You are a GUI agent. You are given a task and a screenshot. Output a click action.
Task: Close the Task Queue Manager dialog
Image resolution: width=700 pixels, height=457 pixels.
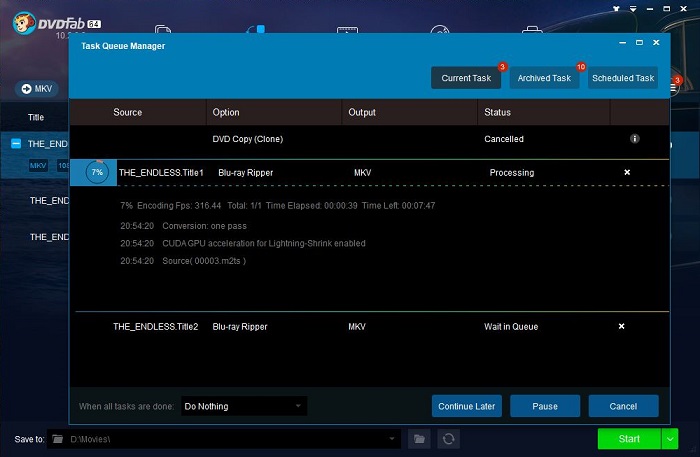pyautogui.click(x=656, y=42)
